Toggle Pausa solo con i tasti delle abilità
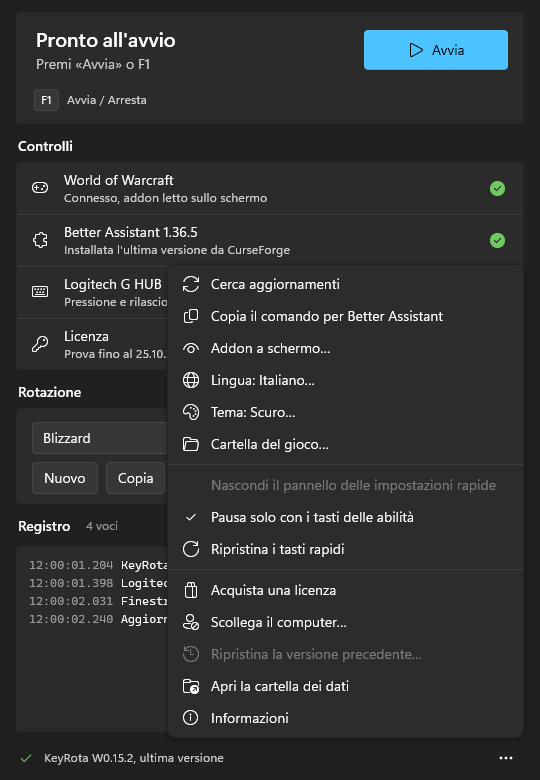The height and width of the screenshot is (780, 540). point(346,517)
